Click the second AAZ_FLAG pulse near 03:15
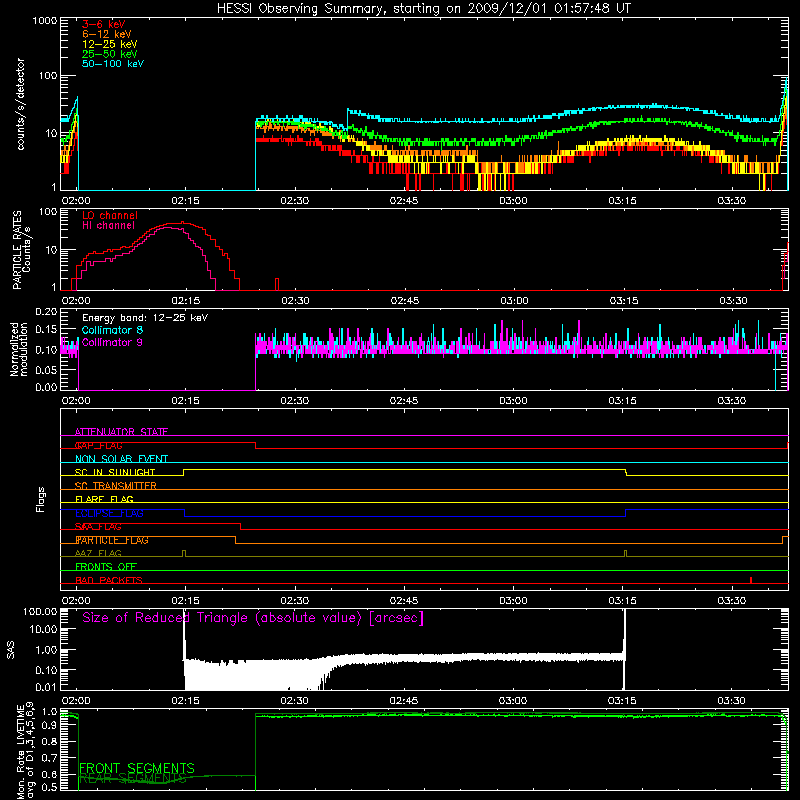Image resolution: width=800 pixels, height=800 pixels. pyautogui.click(x=626, y=553)
